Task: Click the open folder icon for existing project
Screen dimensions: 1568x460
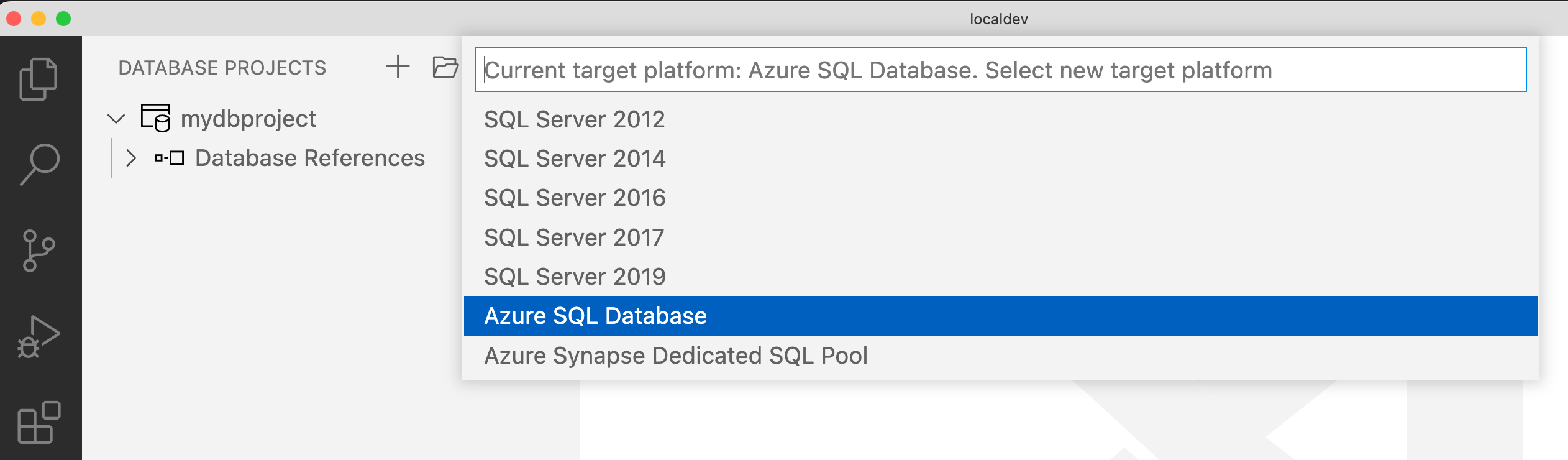Action: pyautogui.click(x=445, y=67)
